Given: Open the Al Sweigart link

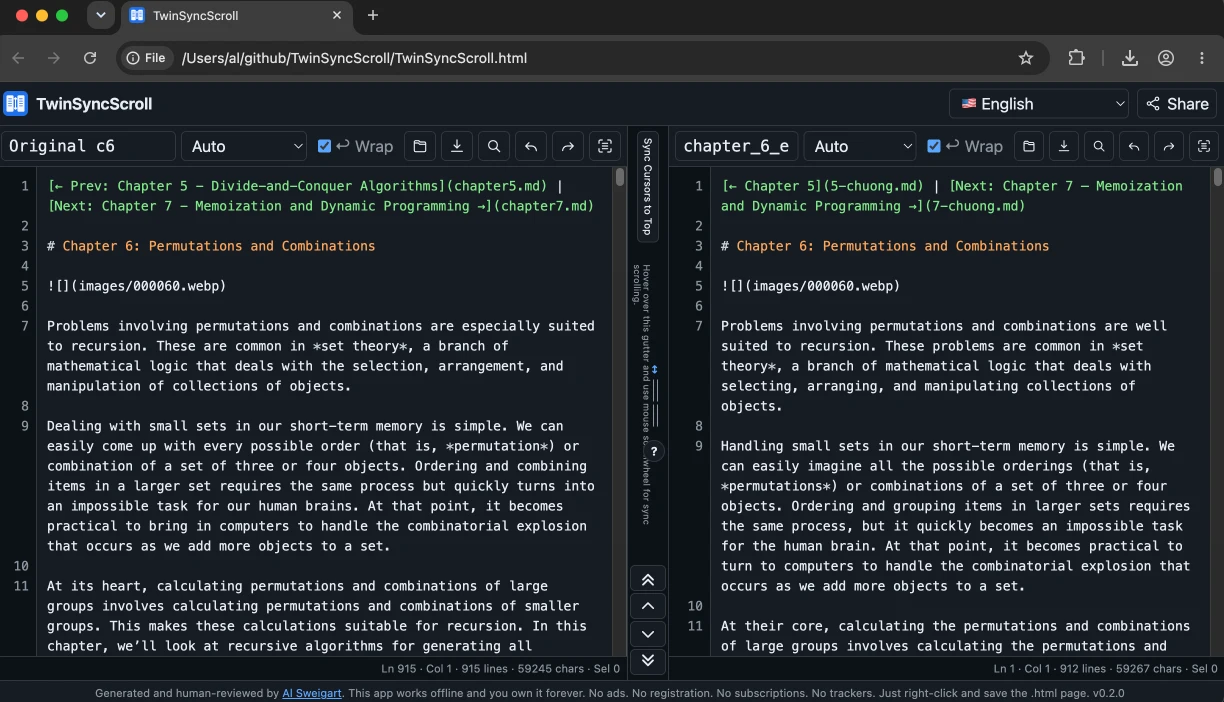Looking at the screenshot, I should pos(312,693).
